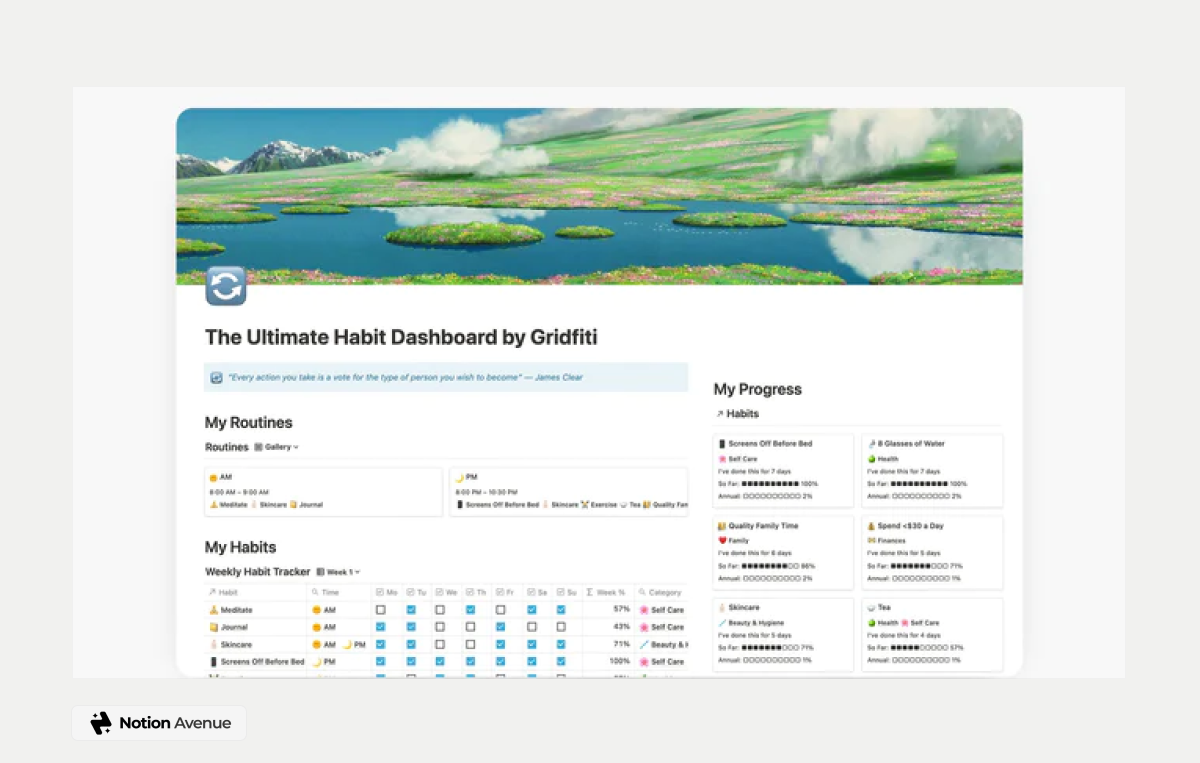The width and height of the screenshot is (1200, 763).
Task: Click the Meditate habit icon in tracker
Action: pos(213,610)
